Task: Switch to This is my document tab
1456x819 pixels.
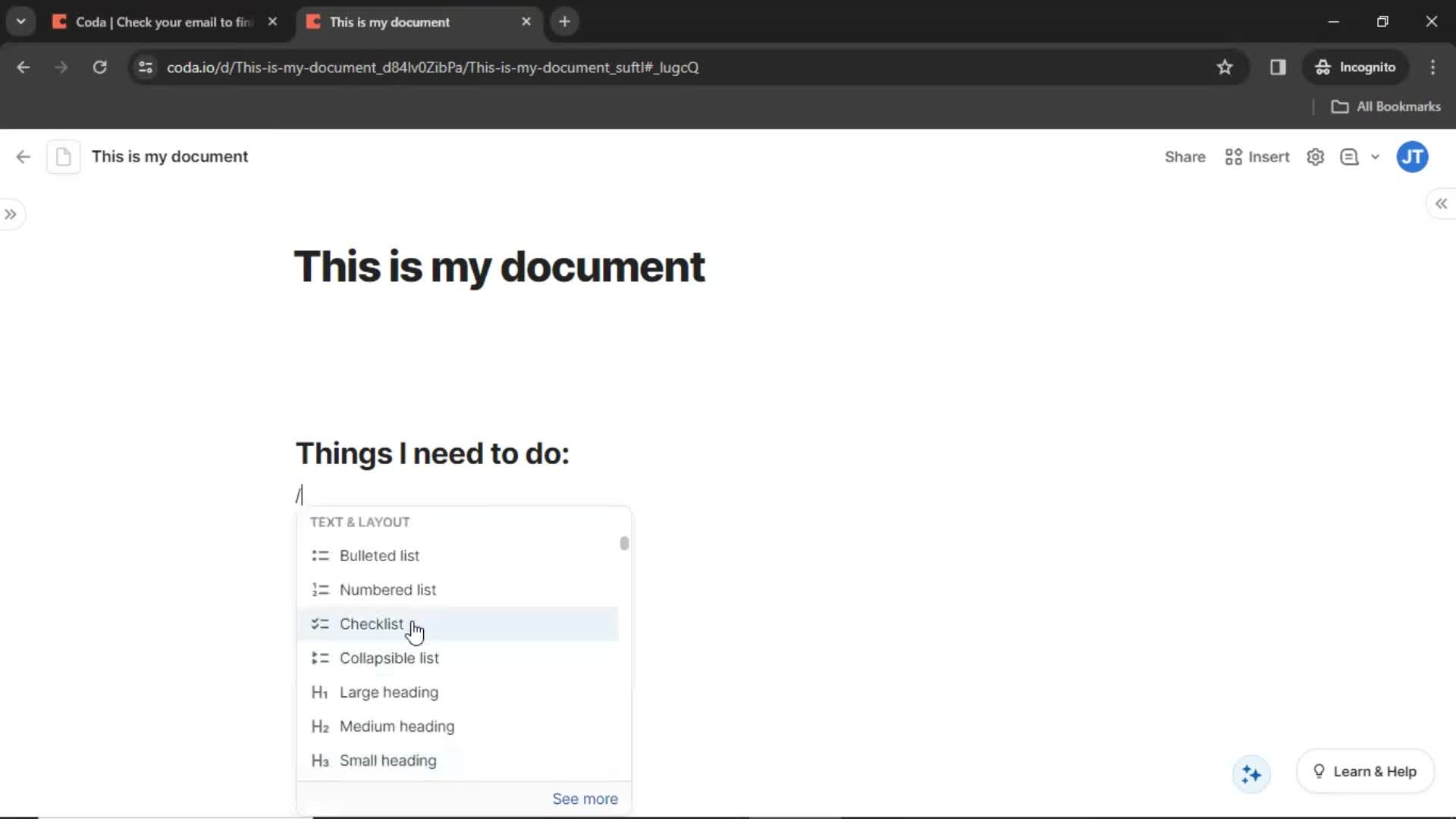Action: (x=421, y=21)
